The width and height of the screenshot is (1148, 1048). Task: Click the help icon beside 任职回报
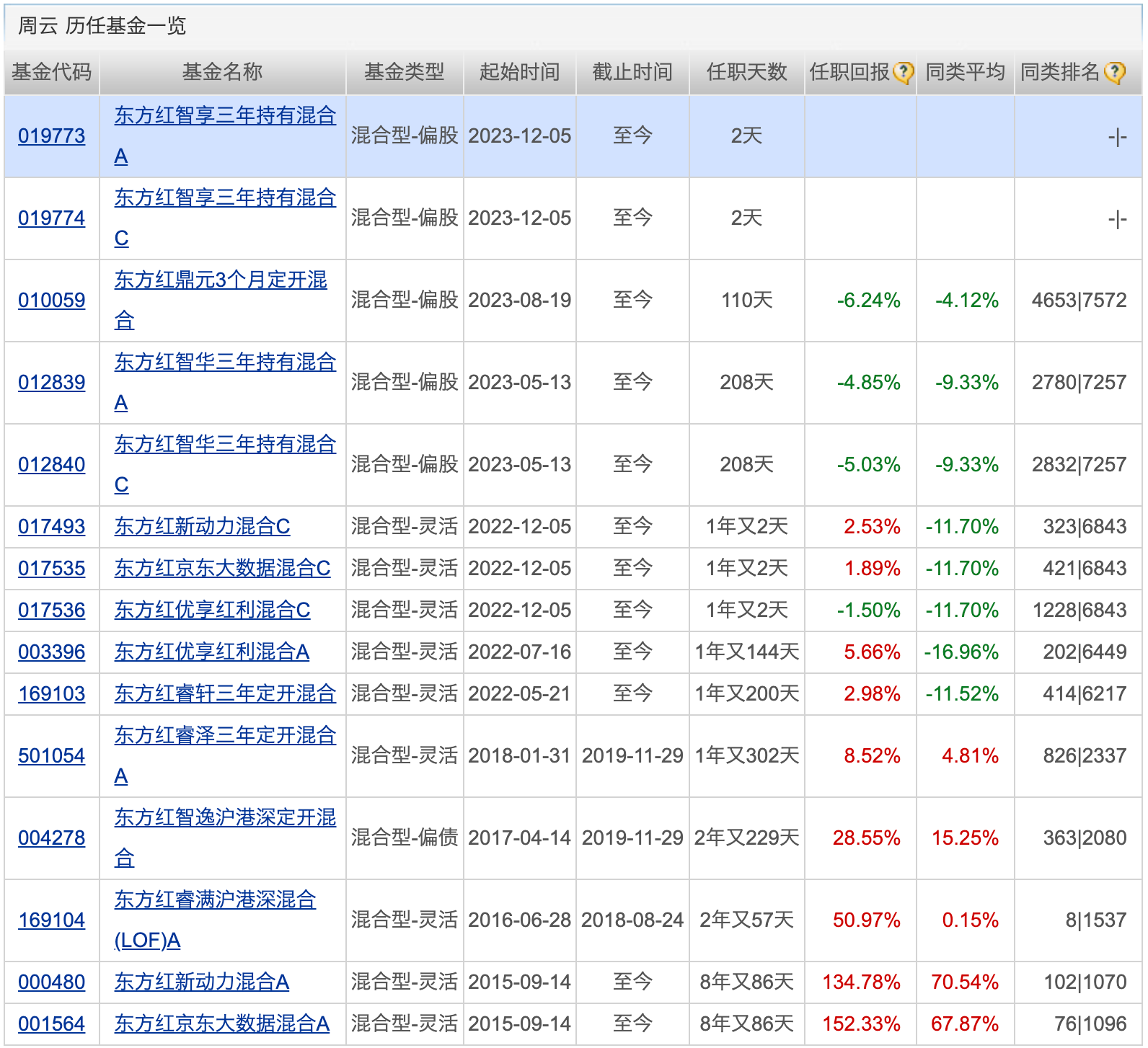tap(903, 72)
